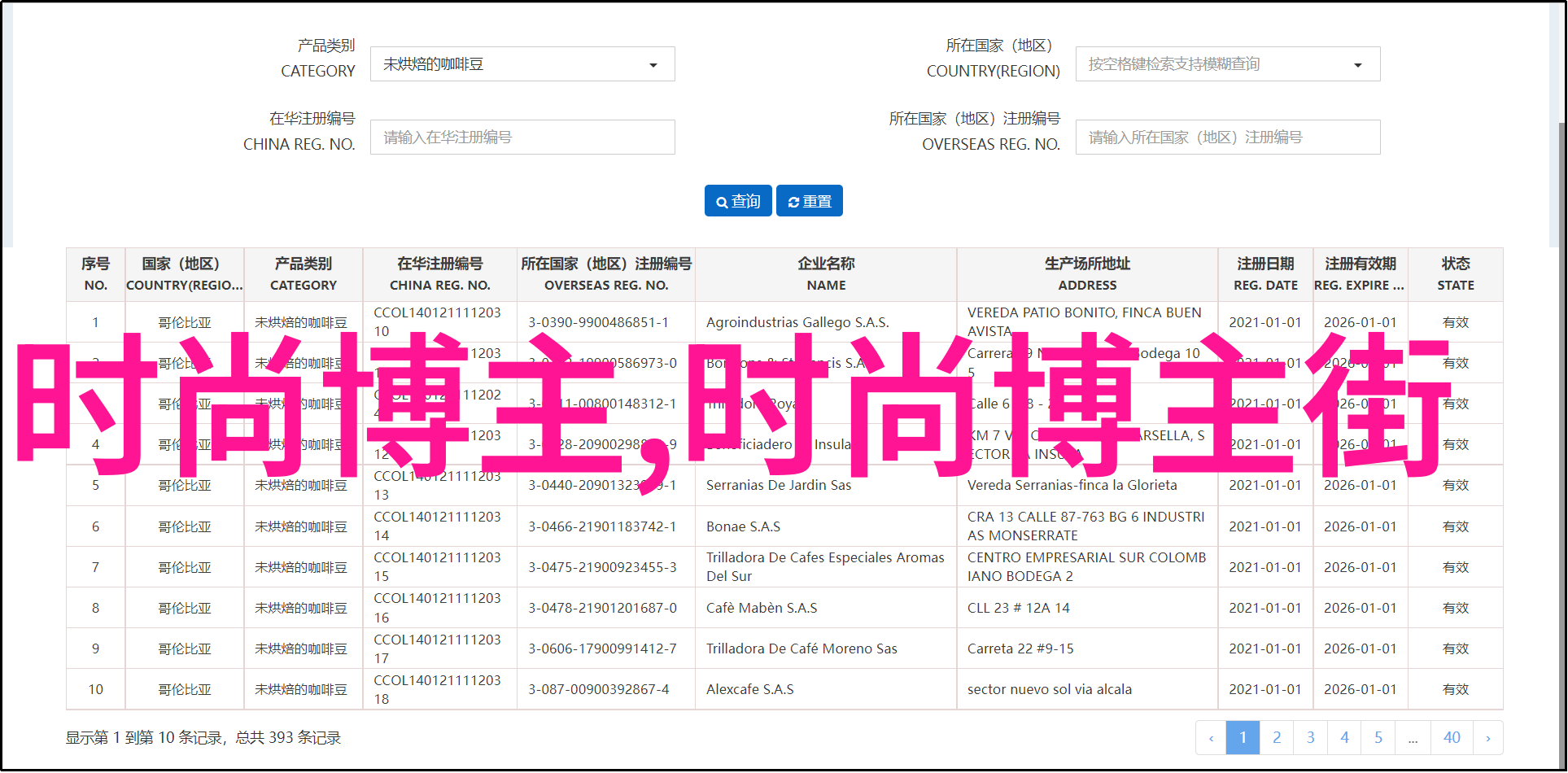The width and height of the screenshot is (1568, 773).
Task: Click the 序号 NO. column header
Action: [x=96, y=274]
